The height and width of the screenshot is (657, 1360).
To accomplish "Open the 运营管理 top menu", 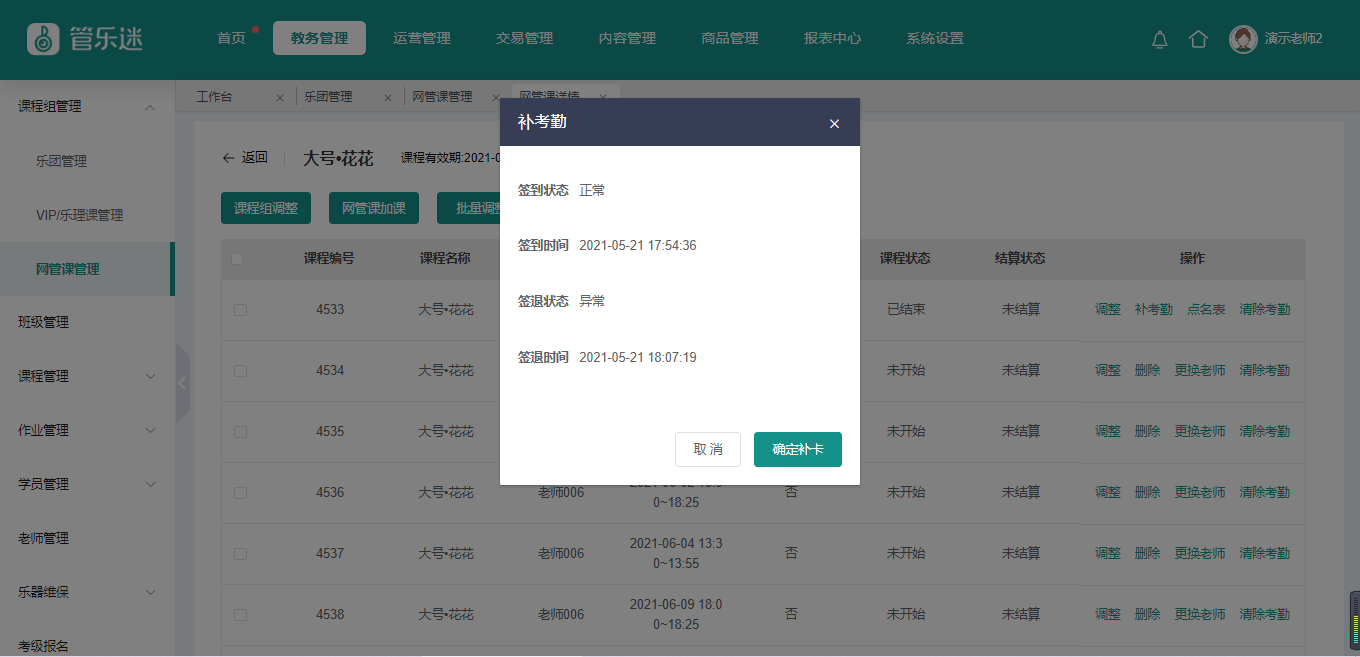I will click(x=422, y=38).
